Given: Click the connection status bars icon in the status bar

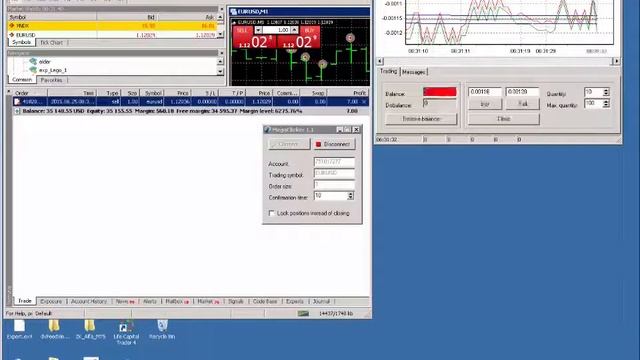Looking at the screenshot, I should point(303,313).
